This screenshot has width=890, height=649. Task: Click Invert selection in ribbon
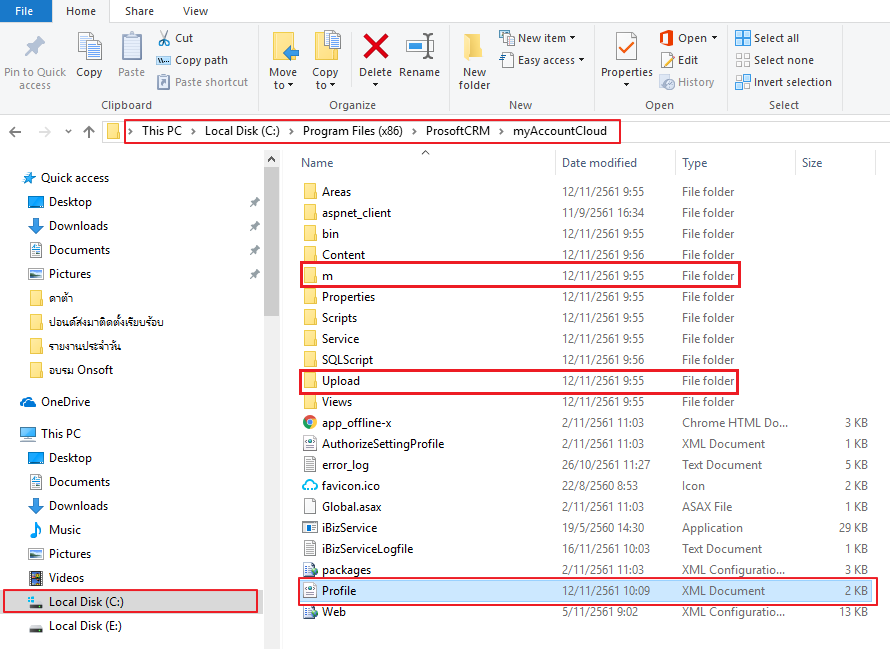783,82
